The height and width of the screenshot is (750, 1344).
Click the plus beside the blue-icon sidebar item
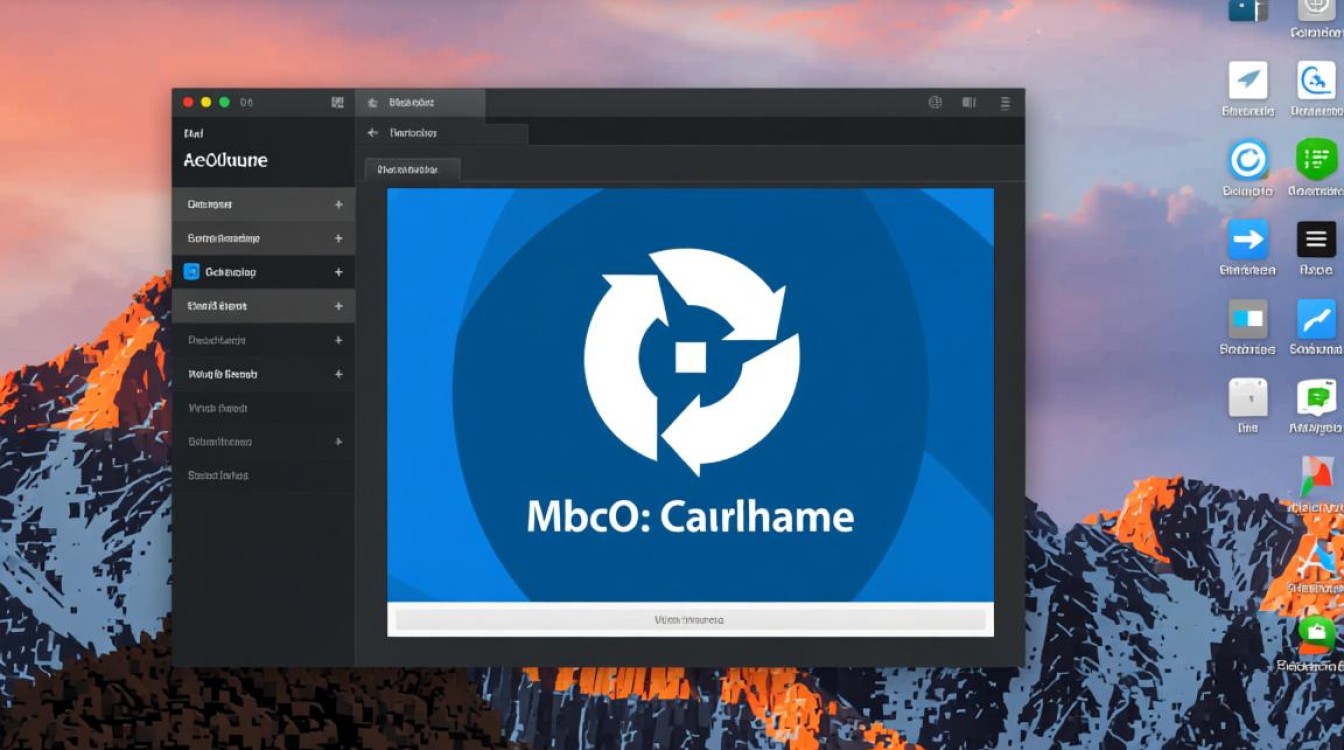[x=338, y=272]
